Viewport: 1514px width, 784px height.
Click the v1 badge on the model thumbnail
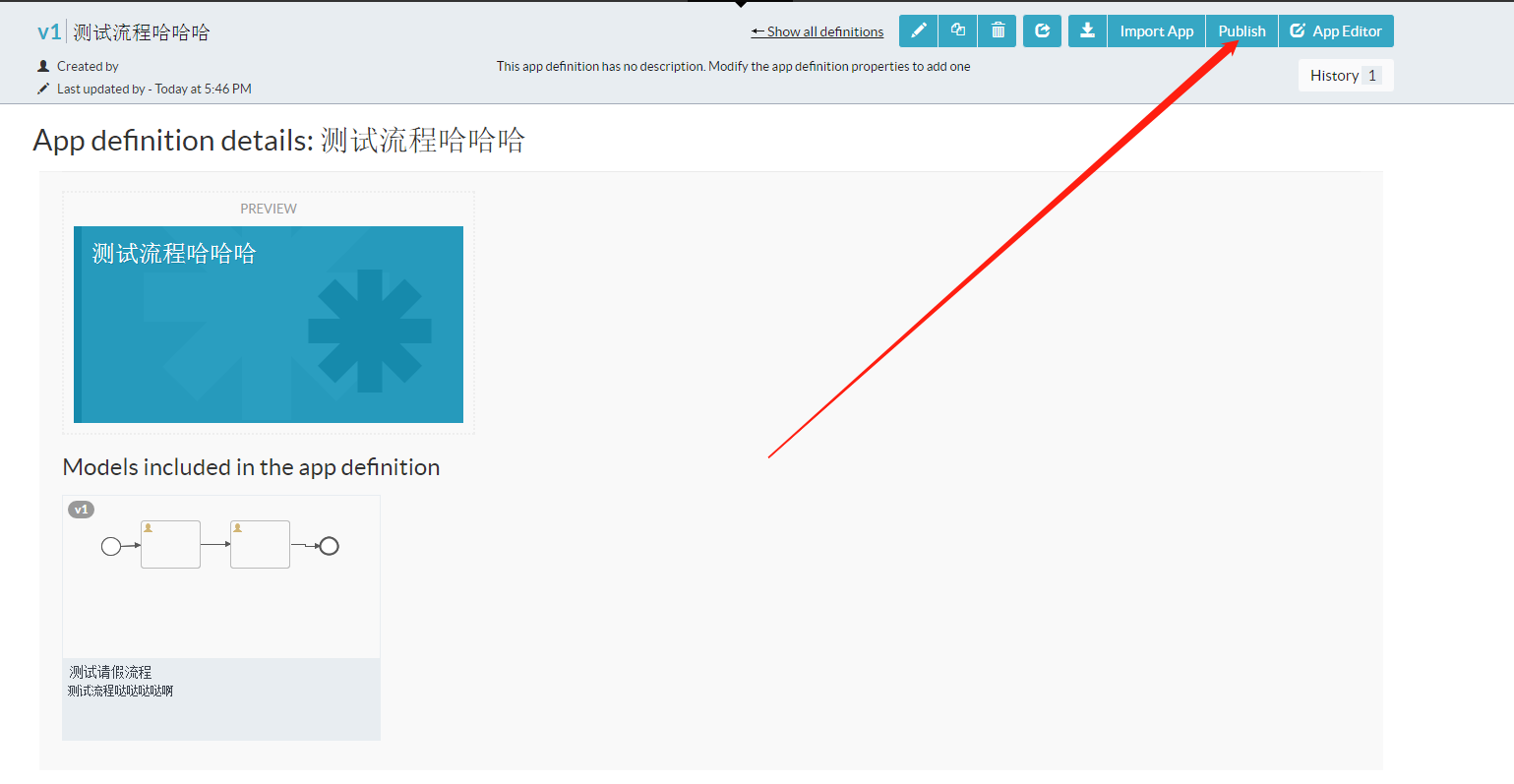(82, 510)
